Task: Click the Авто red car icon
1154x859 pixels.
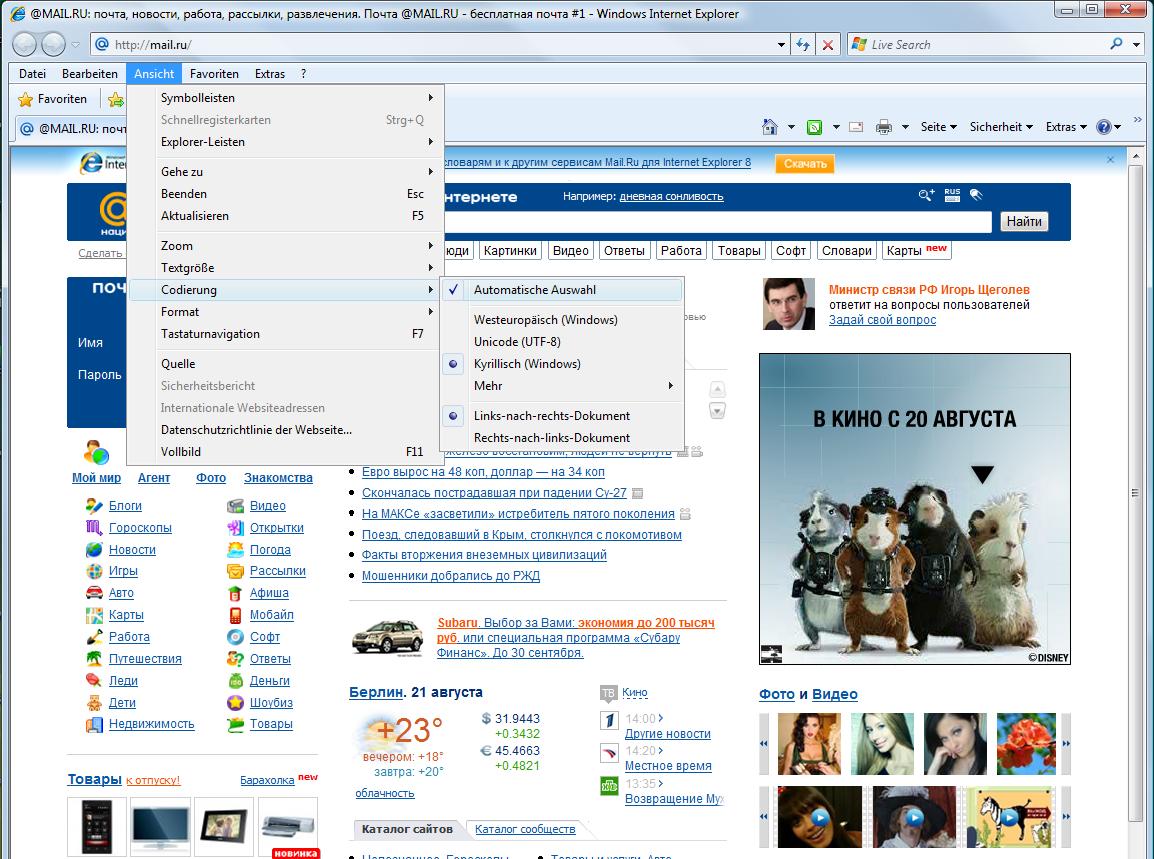Action: coord(94,593)
